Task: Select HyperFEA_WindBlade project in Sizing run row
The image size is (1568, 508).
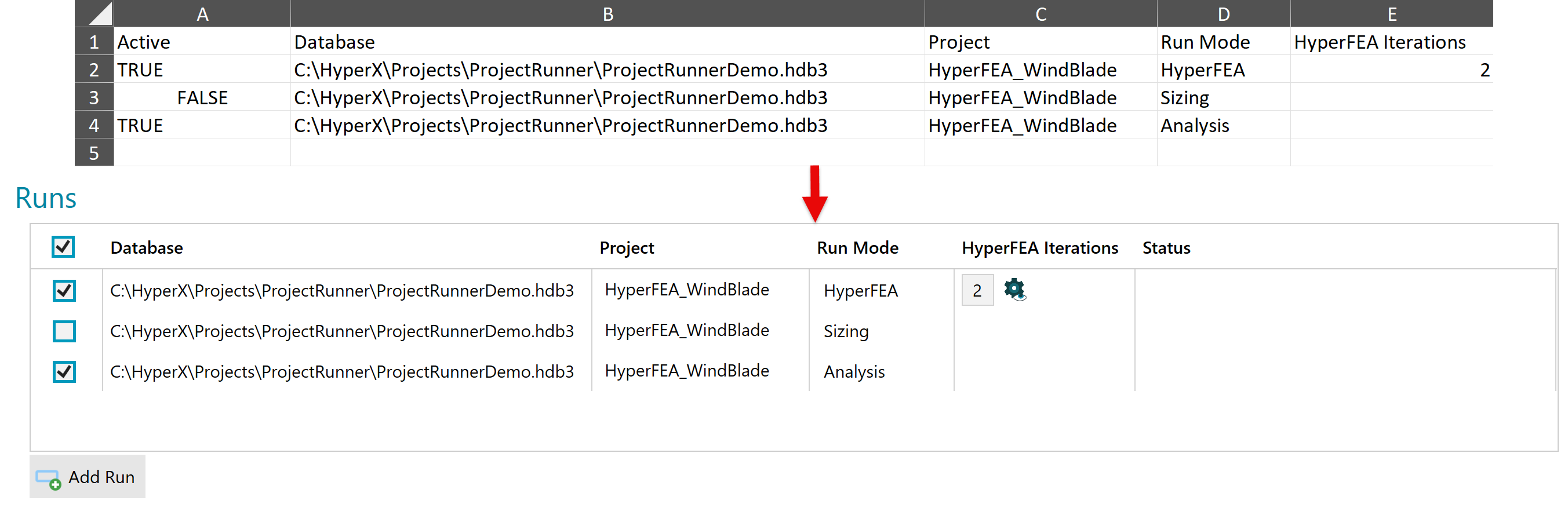Action: [686, 330]
